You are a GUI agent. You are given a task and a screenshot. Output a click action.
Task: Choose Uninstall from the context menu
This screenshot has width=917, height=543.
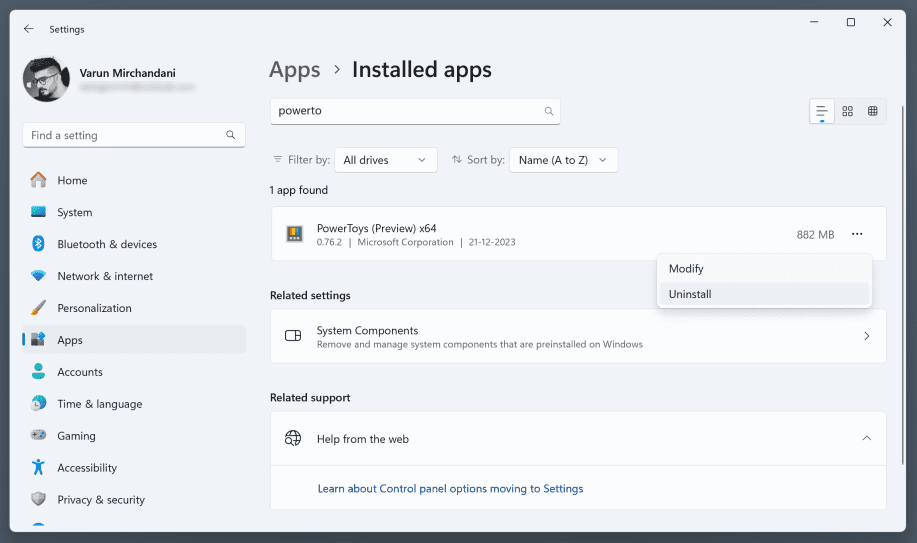click(x=690, y=294)
